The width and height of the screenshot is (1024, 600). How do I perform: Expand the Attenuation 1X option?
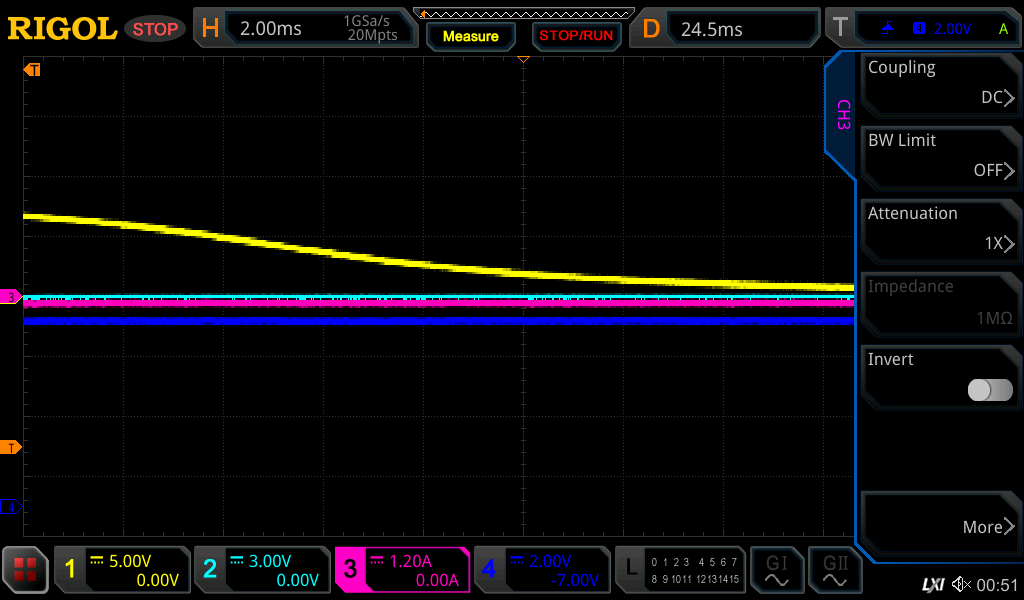[x=940, y=230]
